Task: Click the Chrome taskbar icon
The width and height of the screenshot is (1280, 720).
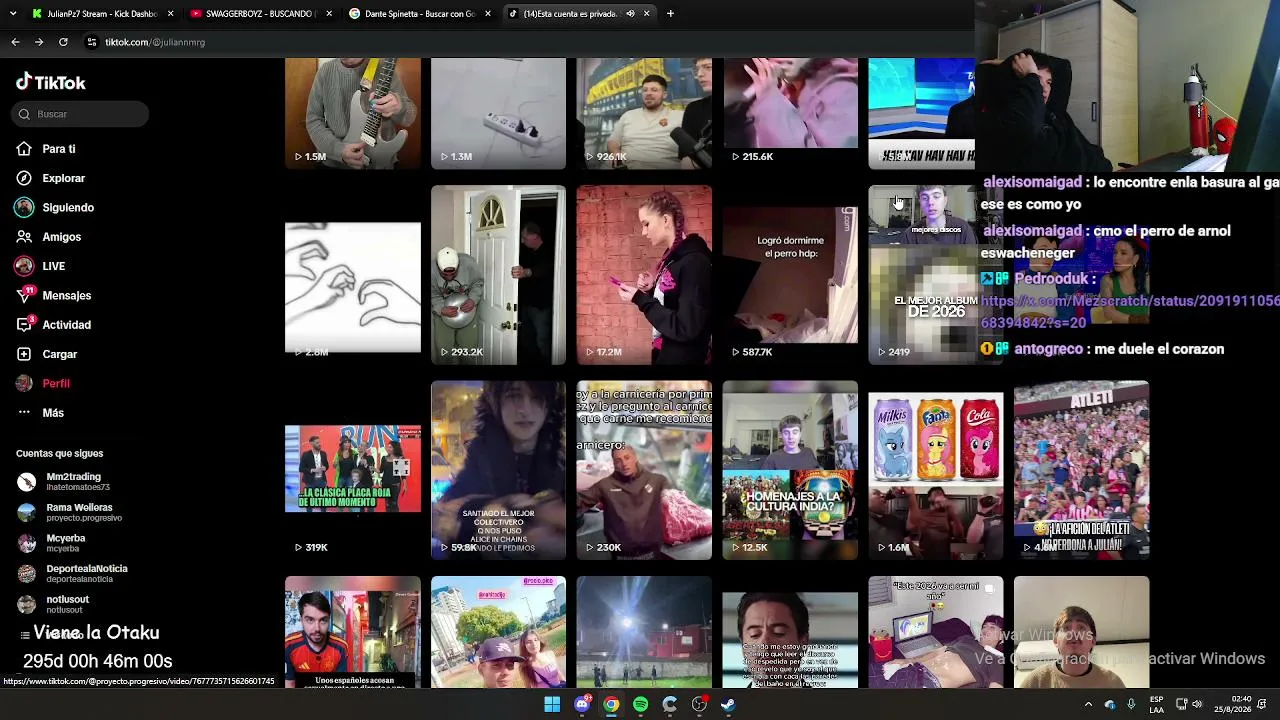Action: pyautogui.click(x=611, y=705)
